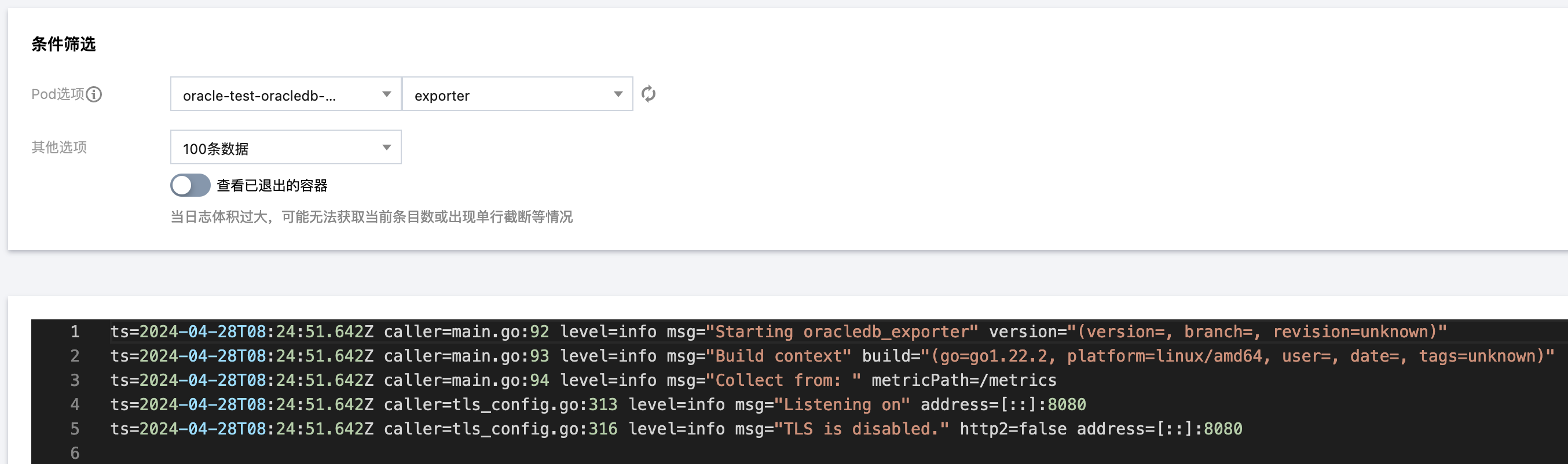Click log line with "Listening on"
Viewport: 1568px width, 464px height.
[598, 404]
